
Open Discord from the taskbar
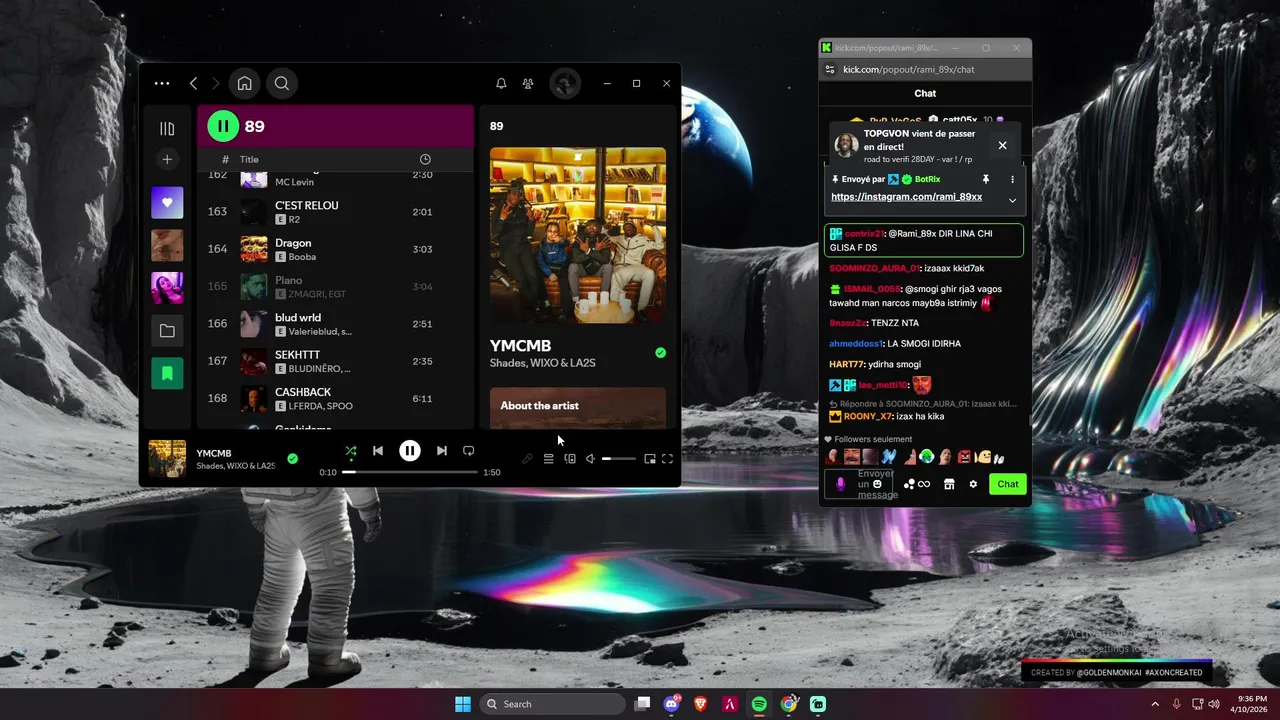pyautogui.click(x=671, y=704)
